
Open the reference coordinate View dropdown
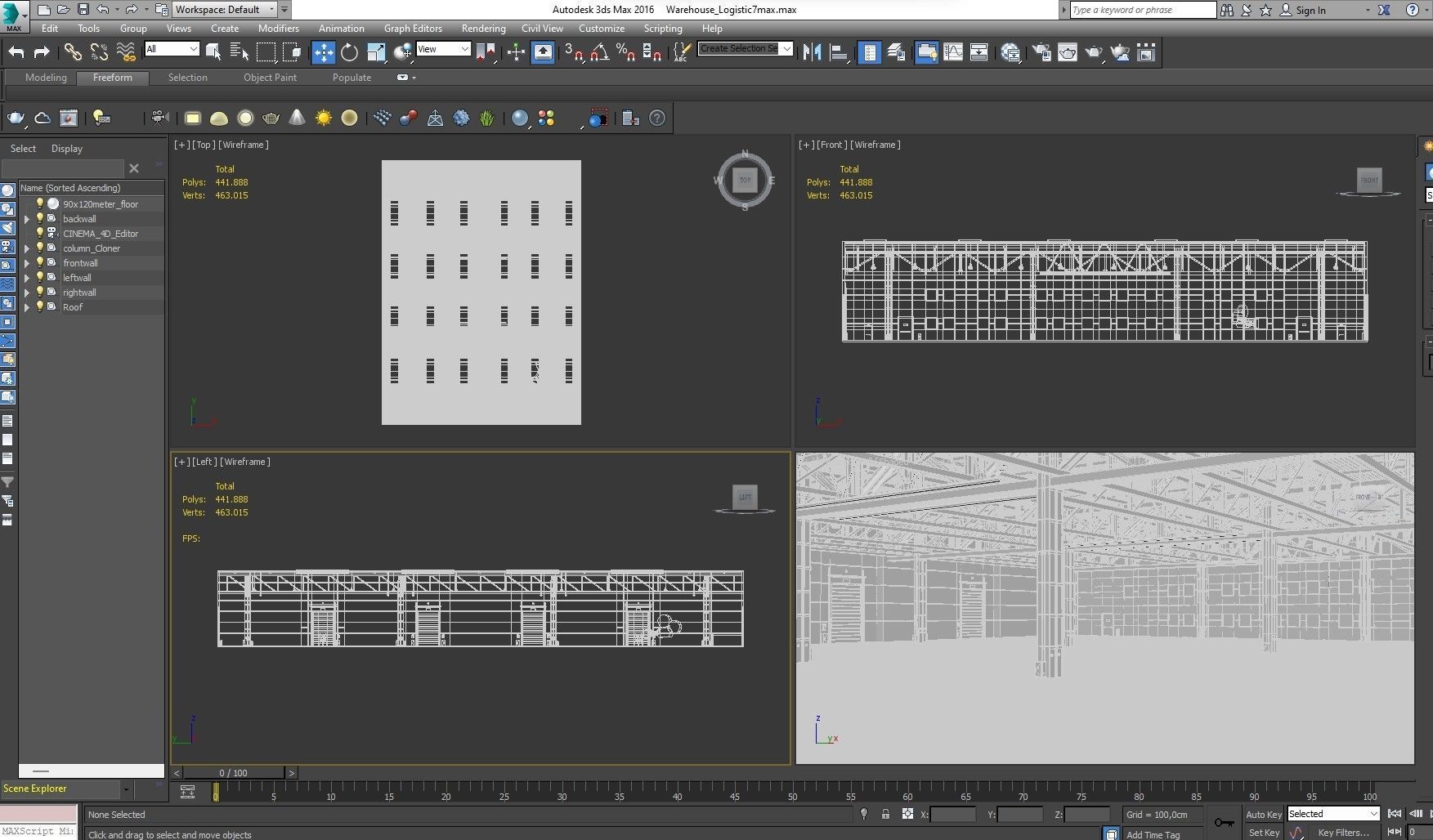coord(443,49)
